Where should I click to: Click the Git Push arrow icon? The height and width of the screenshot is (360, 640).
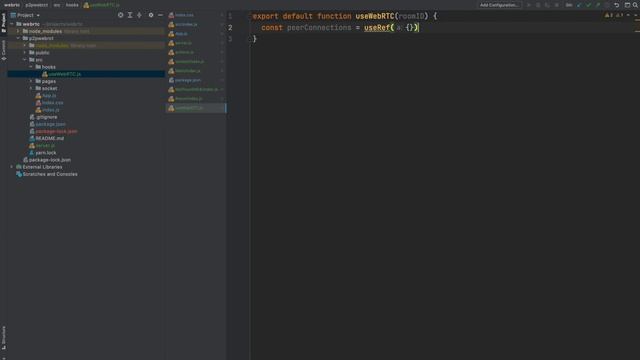click(x=598, y=5)
